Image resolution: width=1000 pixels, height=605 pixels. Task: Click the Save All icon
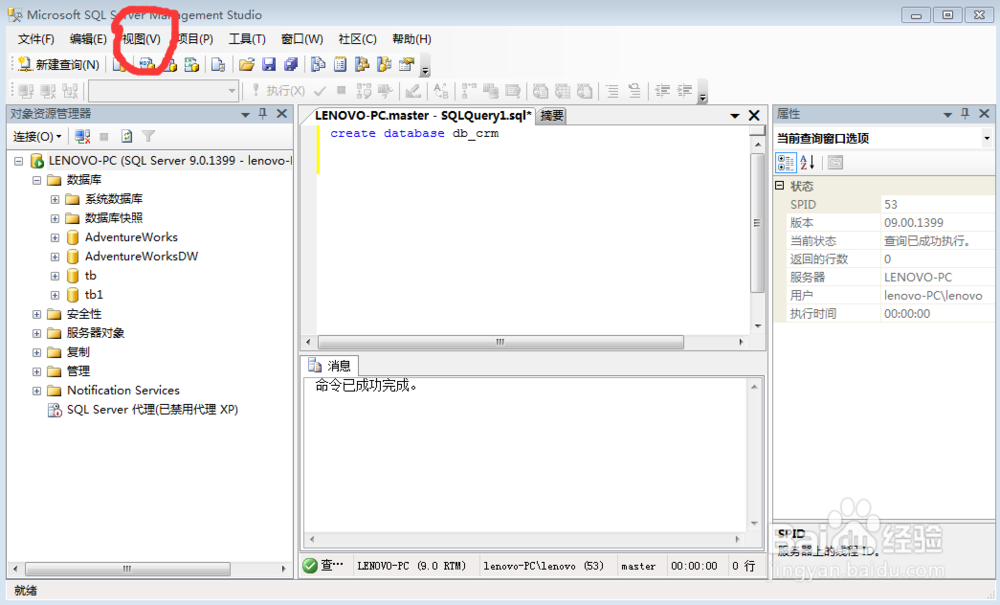(x=291, y=64)
